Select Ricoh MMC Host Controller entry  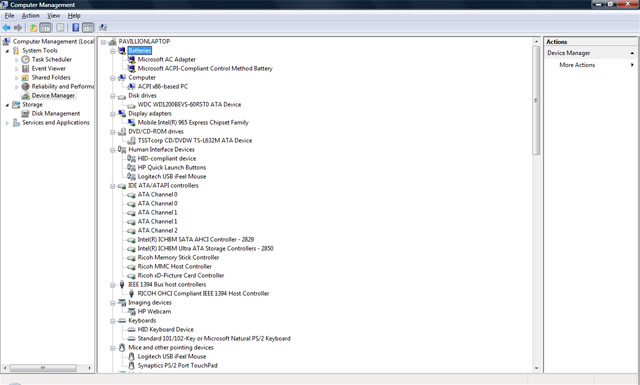coord(175,267)
